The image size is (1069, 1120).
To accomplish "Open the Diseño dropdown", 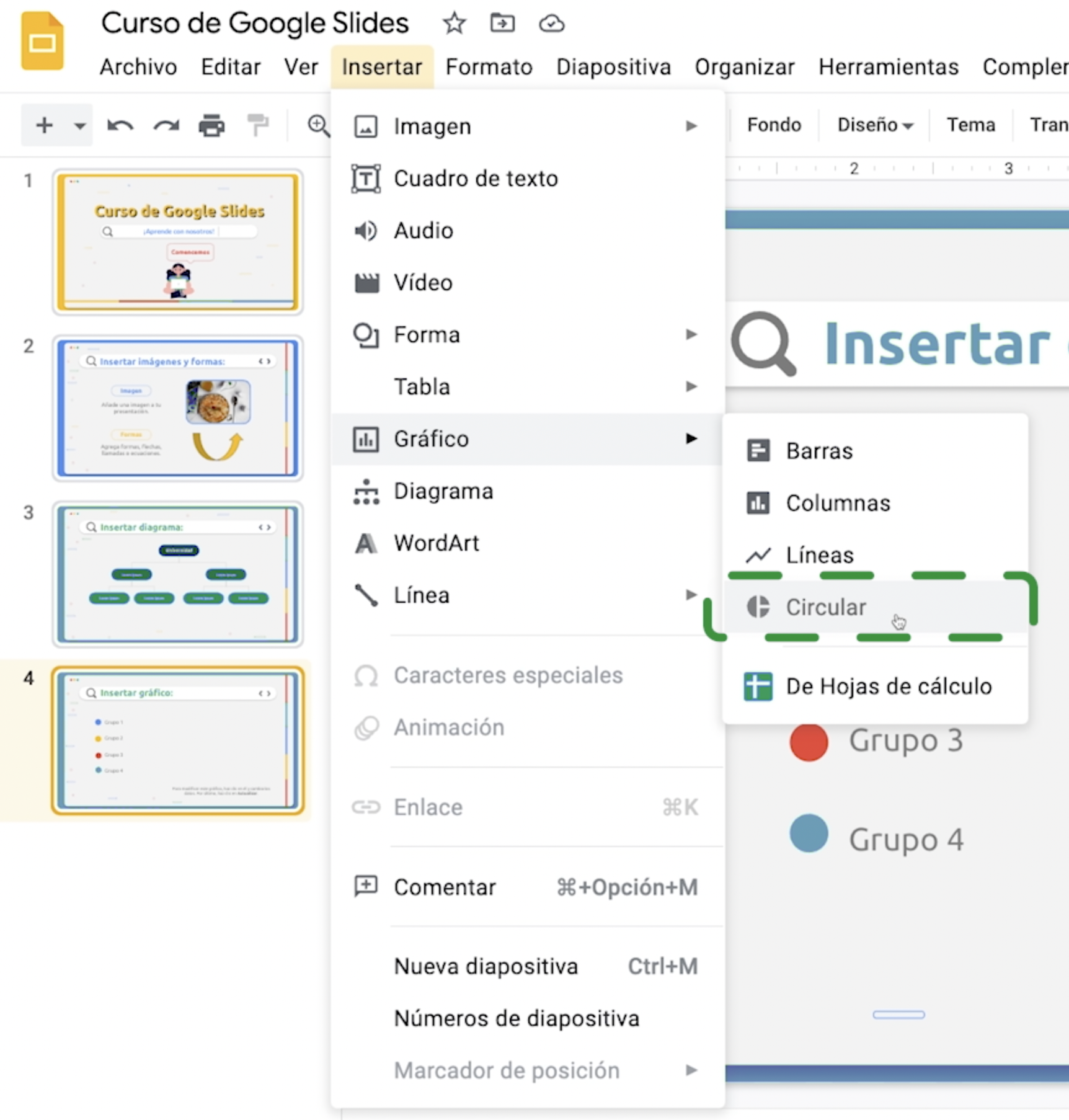I will click(874, 125).
